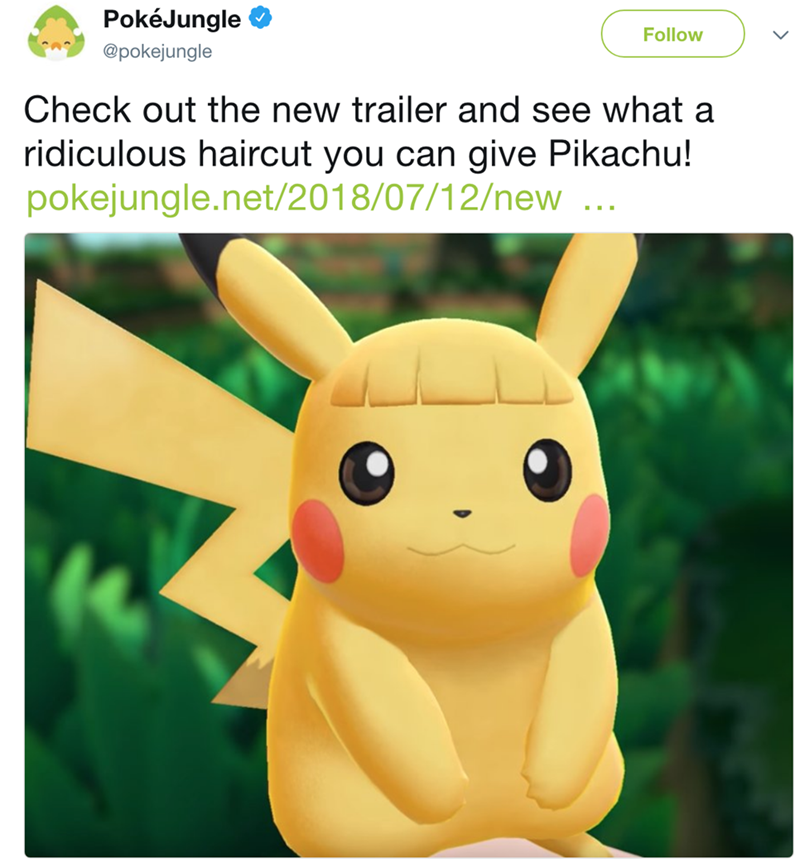Click Pikachu's right red cheek in the image
Viewport: 800px width, 863px height.
coord(588,535)
